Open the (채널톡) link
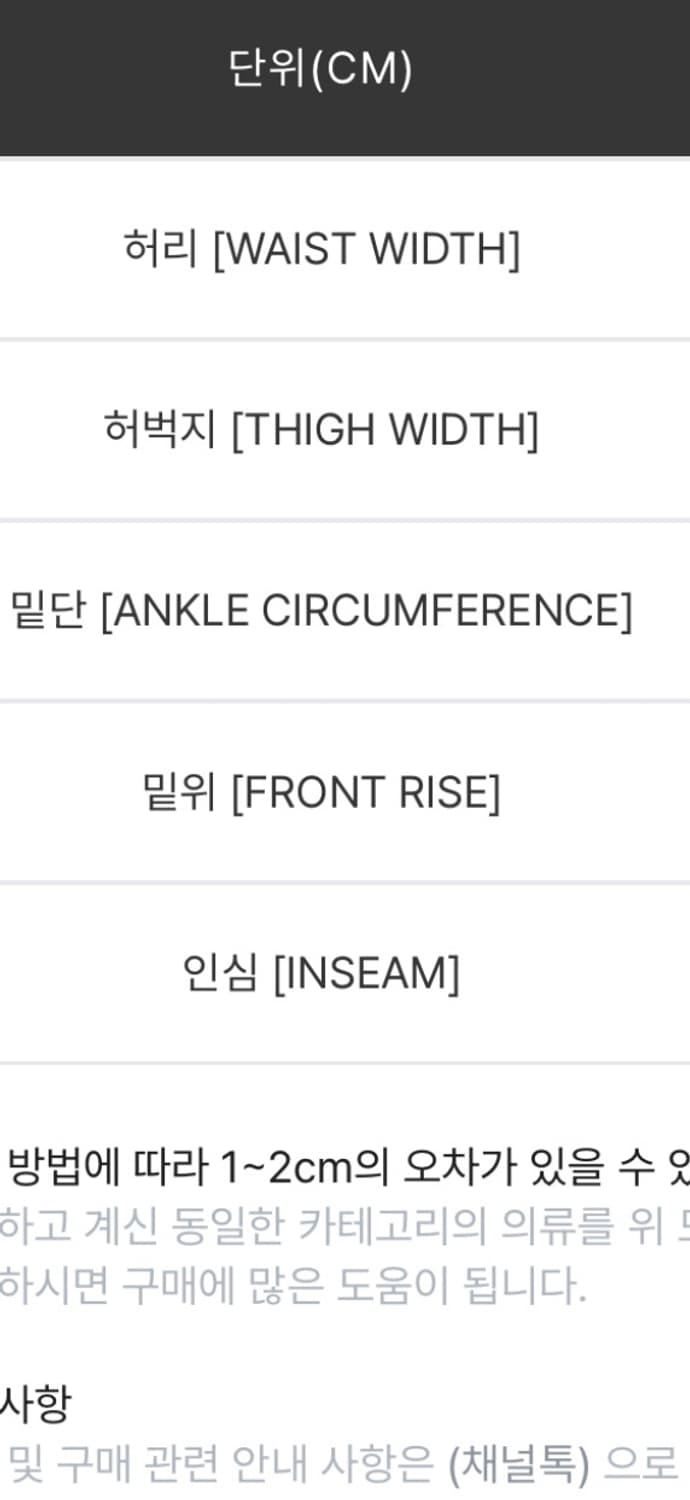The width and height of the screenshot is (690, 1500). tap(518, 1464)
